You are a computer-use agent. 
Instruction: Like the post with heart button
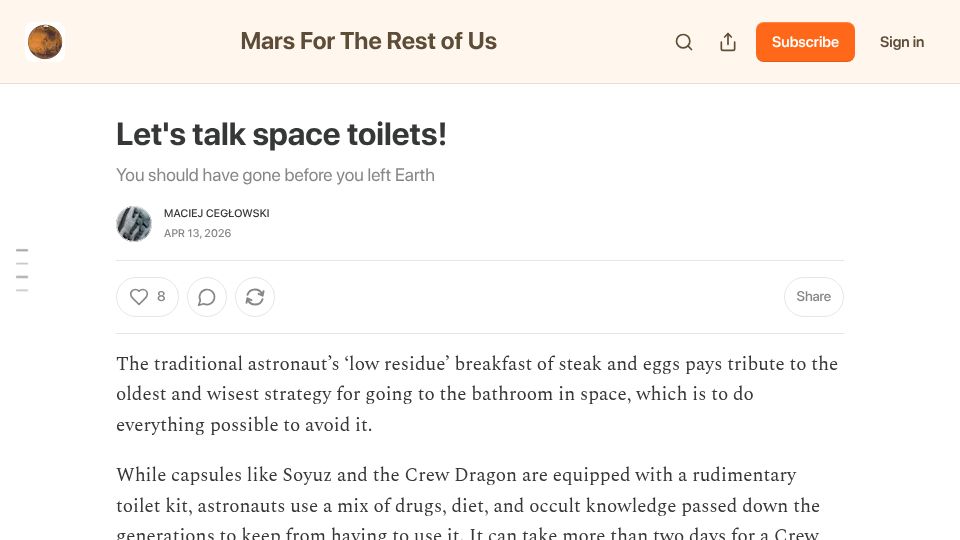pos(148,297)
